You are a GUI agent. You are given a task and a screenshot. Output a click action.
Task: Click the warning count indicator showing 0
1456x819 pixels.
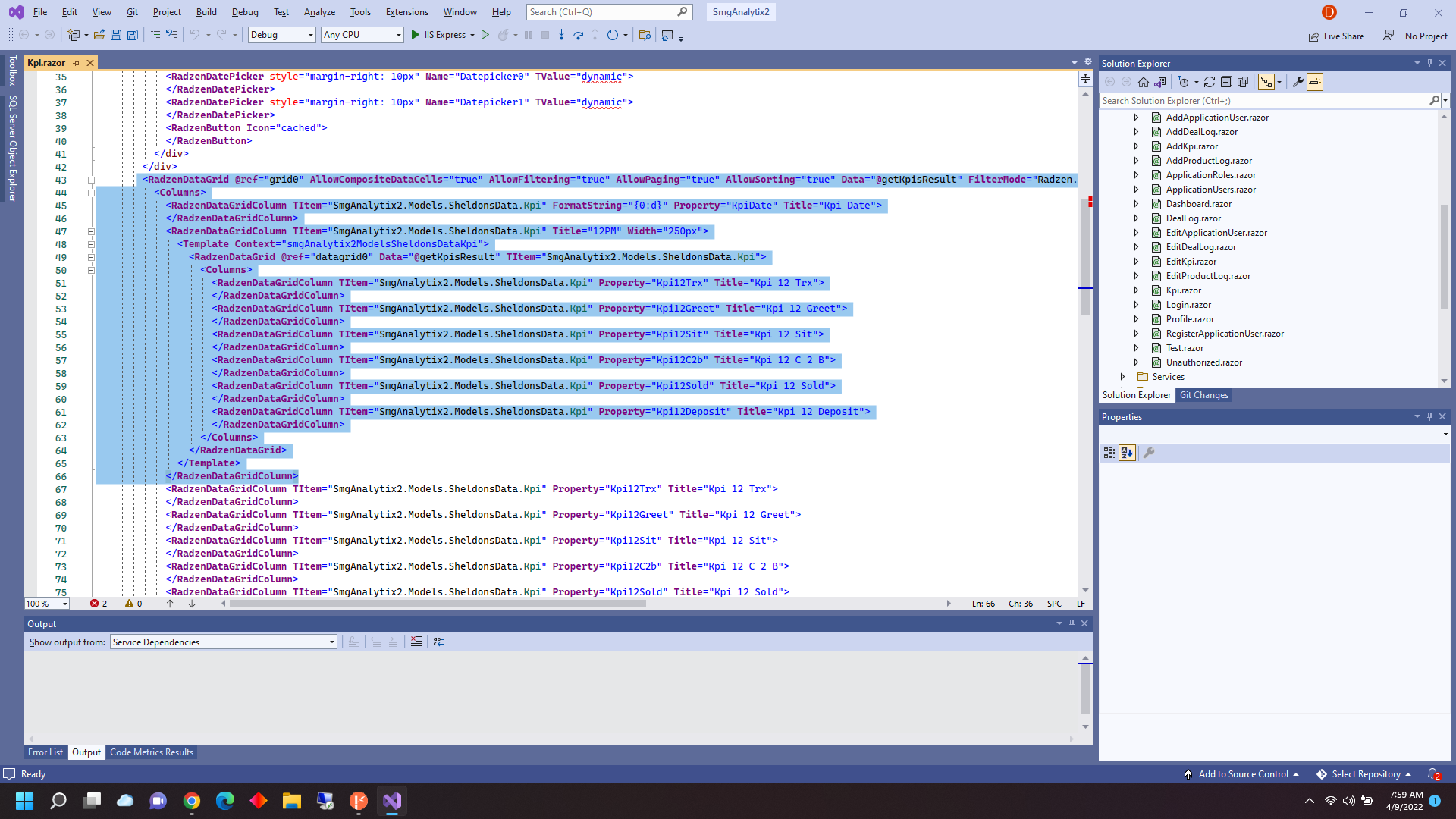(x=133, y=604)
